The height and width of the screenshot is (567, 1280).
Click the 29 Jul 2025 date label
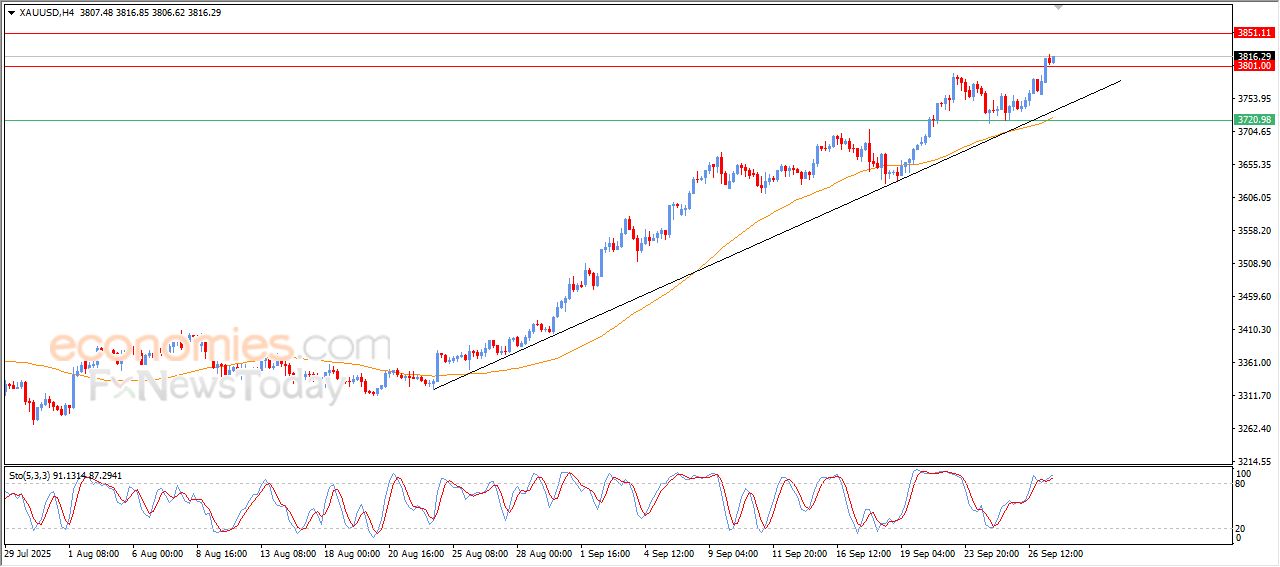tap(27, 552)
